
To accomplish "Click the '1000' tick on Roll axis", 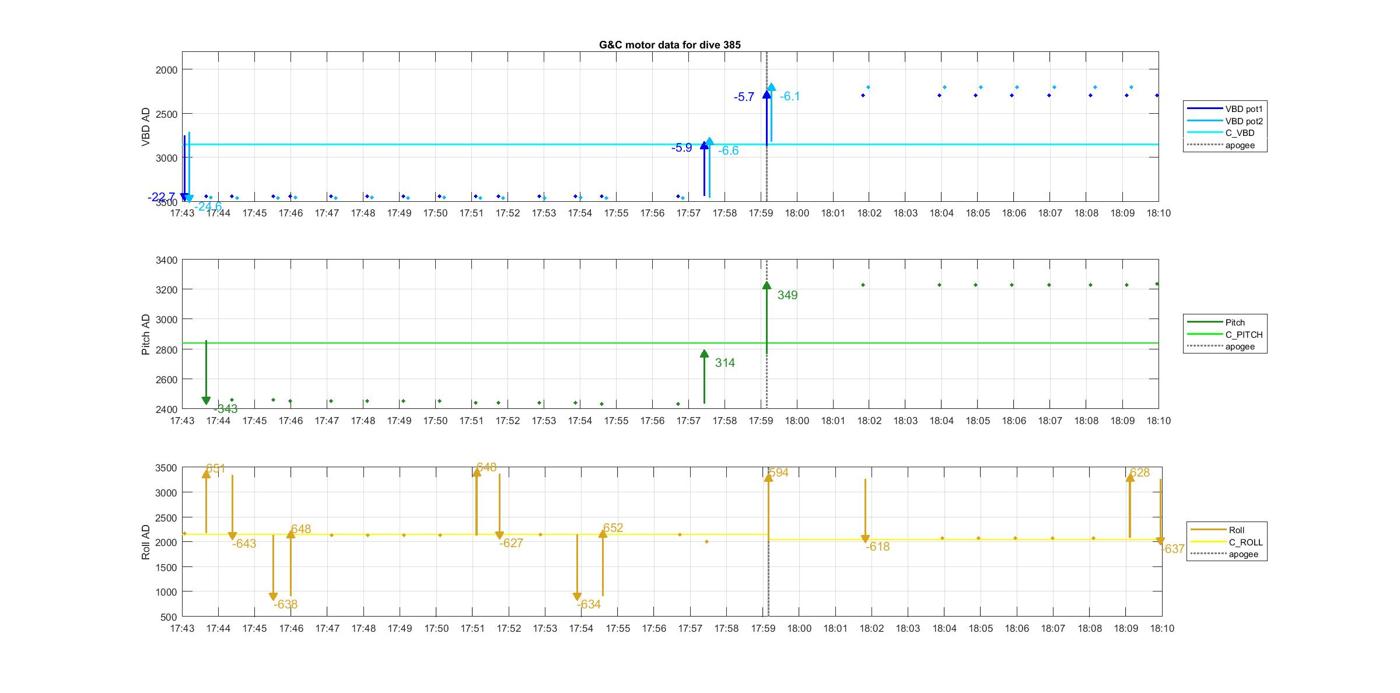I will 165,592.
